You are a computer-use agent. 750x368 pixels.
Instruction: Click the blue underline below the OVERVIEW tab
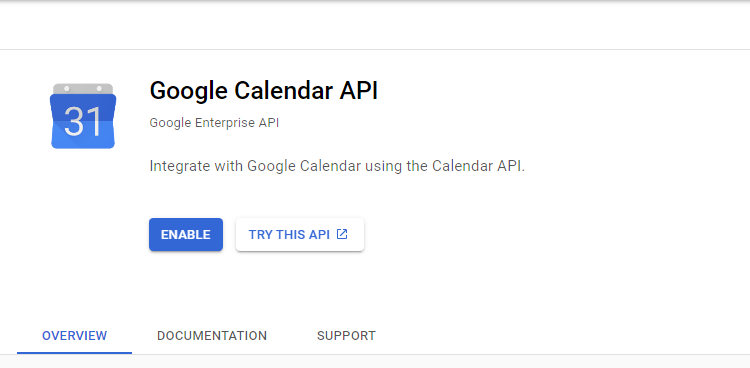75,353
